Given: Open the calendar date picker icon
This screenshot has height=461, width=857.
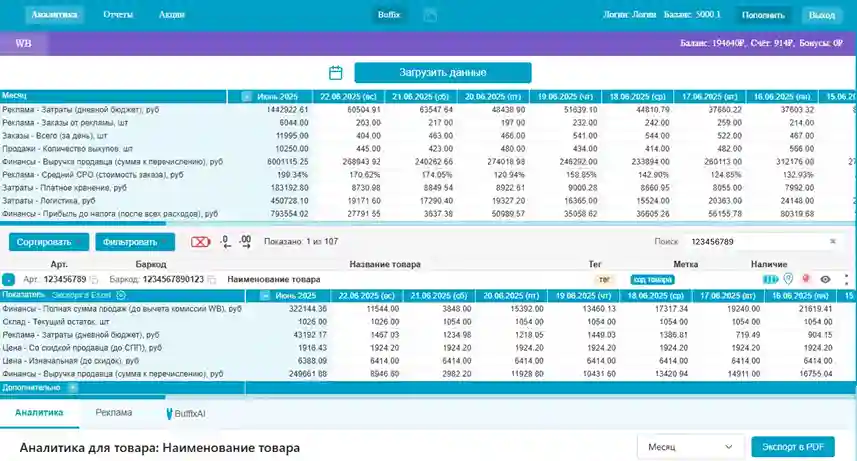Looking at the screenshot, I should 336,73.
